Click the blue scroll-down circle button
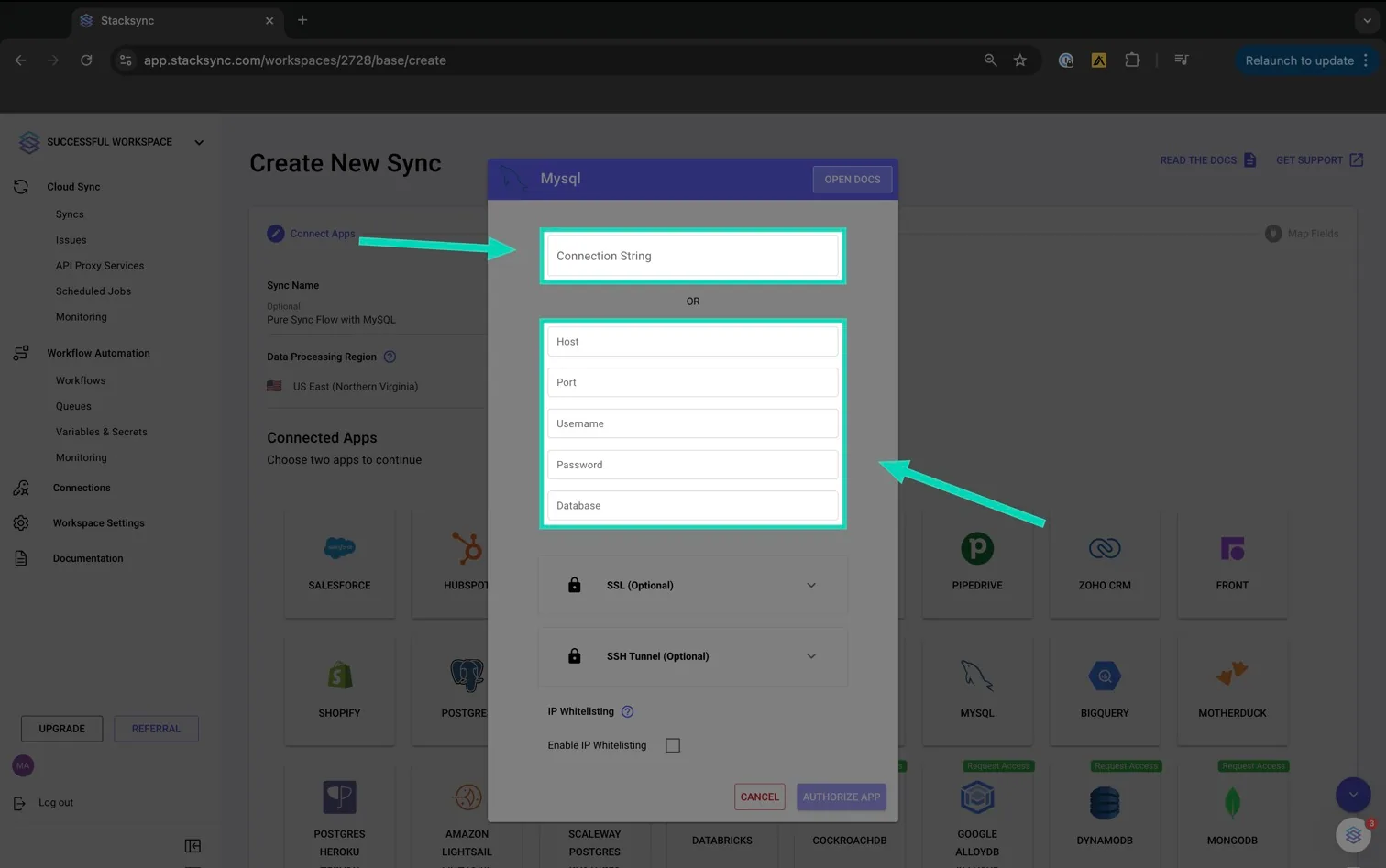 (x=1353, y=795)
